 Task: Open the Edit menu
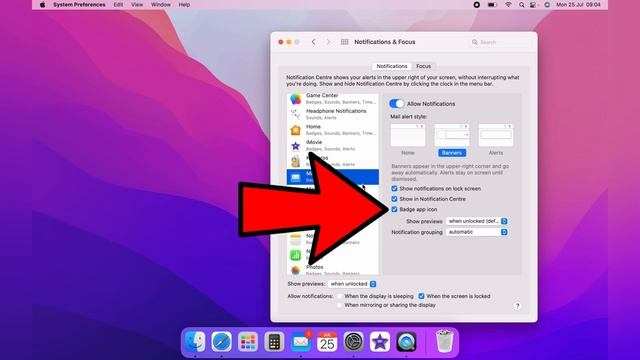118,5
